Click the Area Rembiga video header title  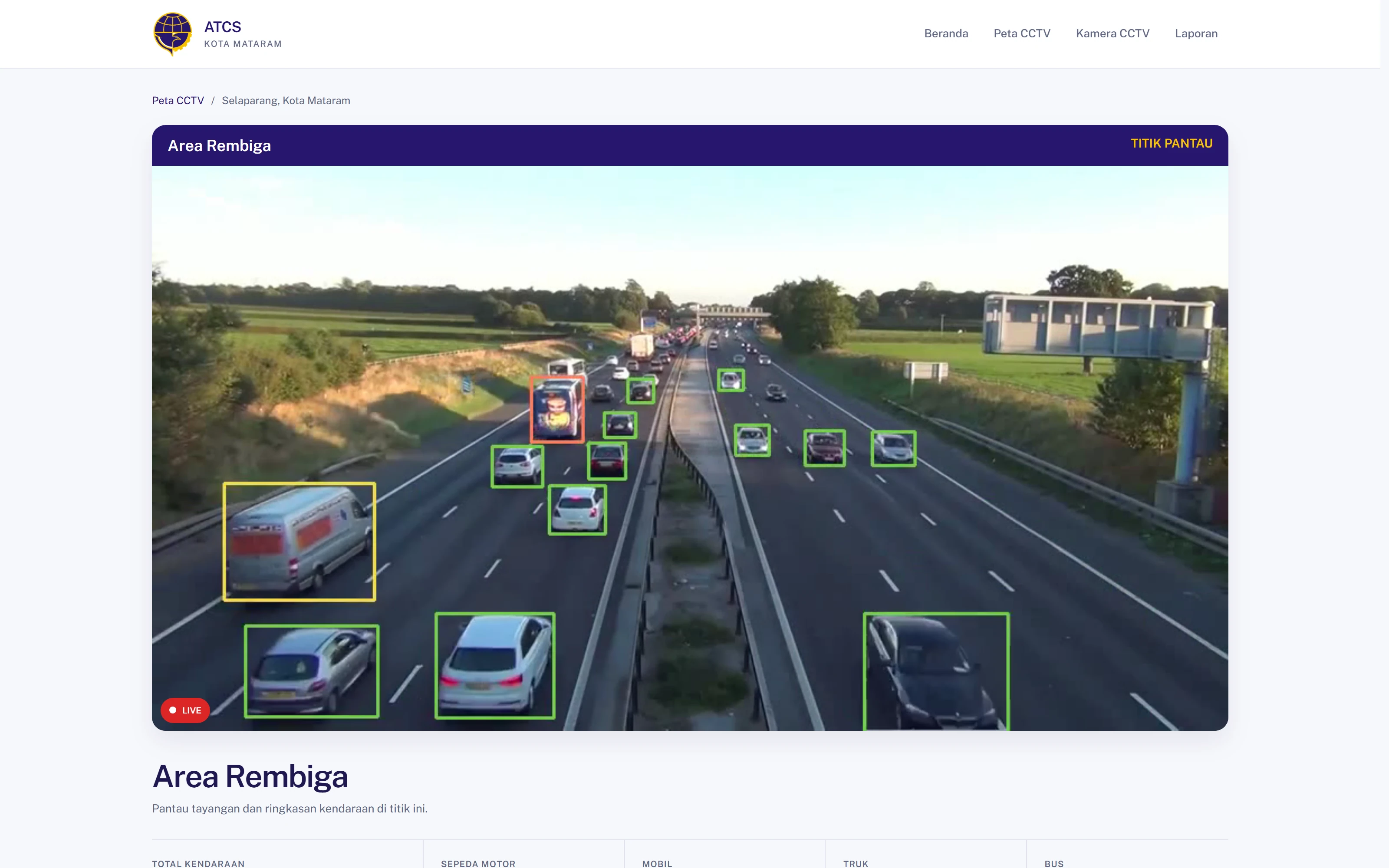219,146
